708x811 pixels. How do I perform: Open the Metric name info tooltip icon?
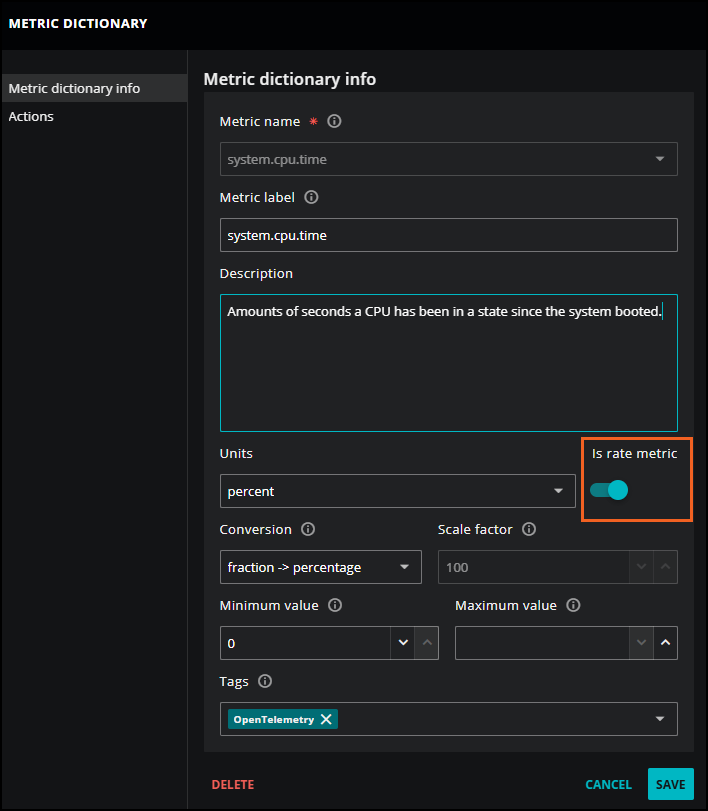pyautogui.click(x=334, y=121)
